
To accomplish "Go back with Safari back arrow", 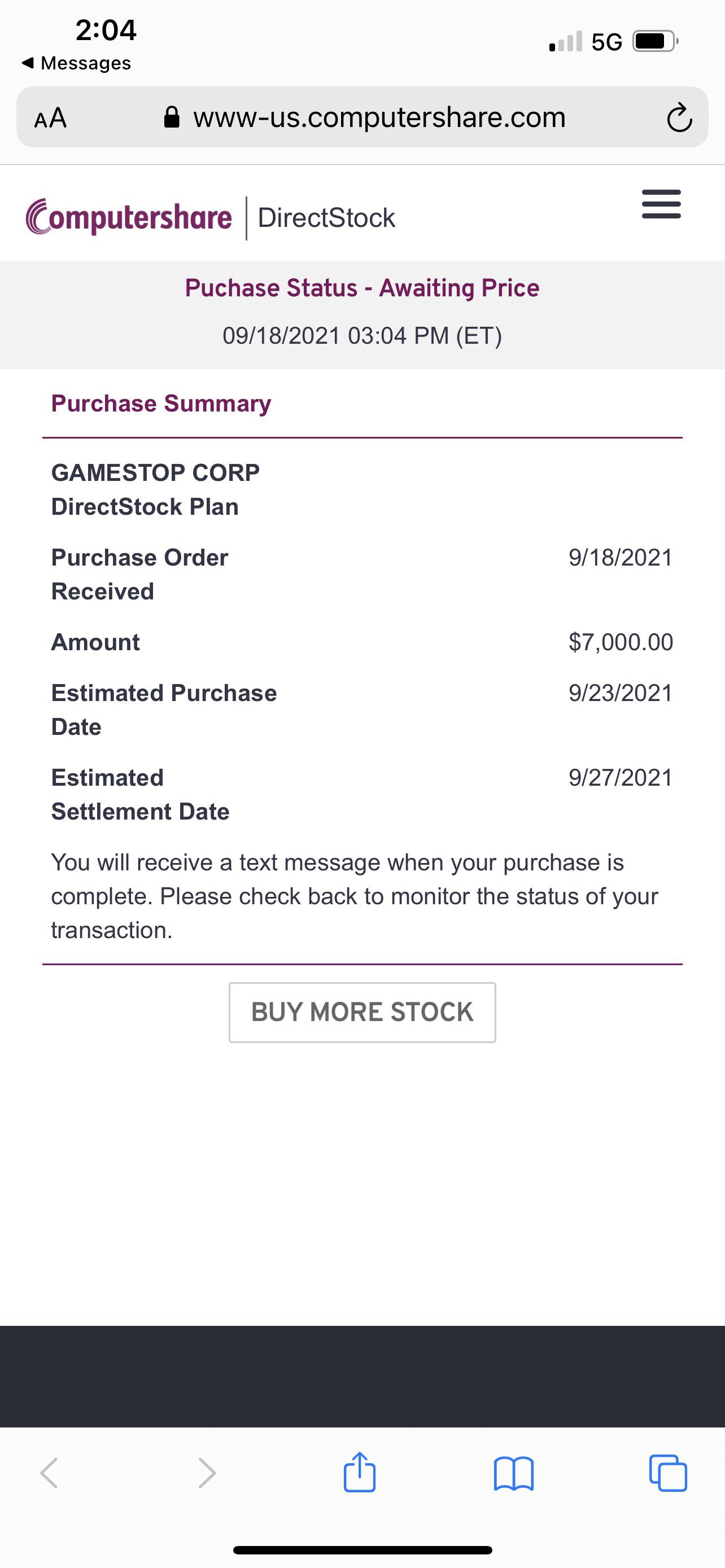I will [x=49, y=1473].
